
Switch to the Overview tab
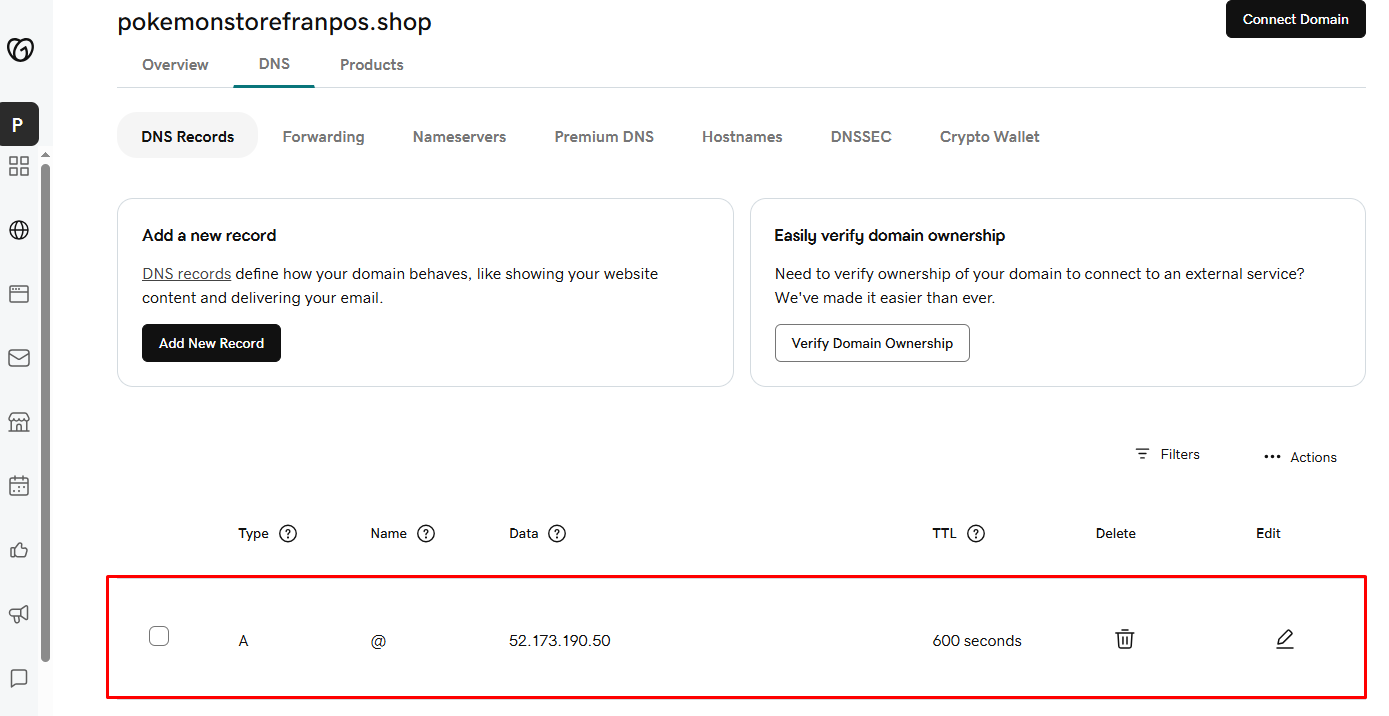(175, 65)
